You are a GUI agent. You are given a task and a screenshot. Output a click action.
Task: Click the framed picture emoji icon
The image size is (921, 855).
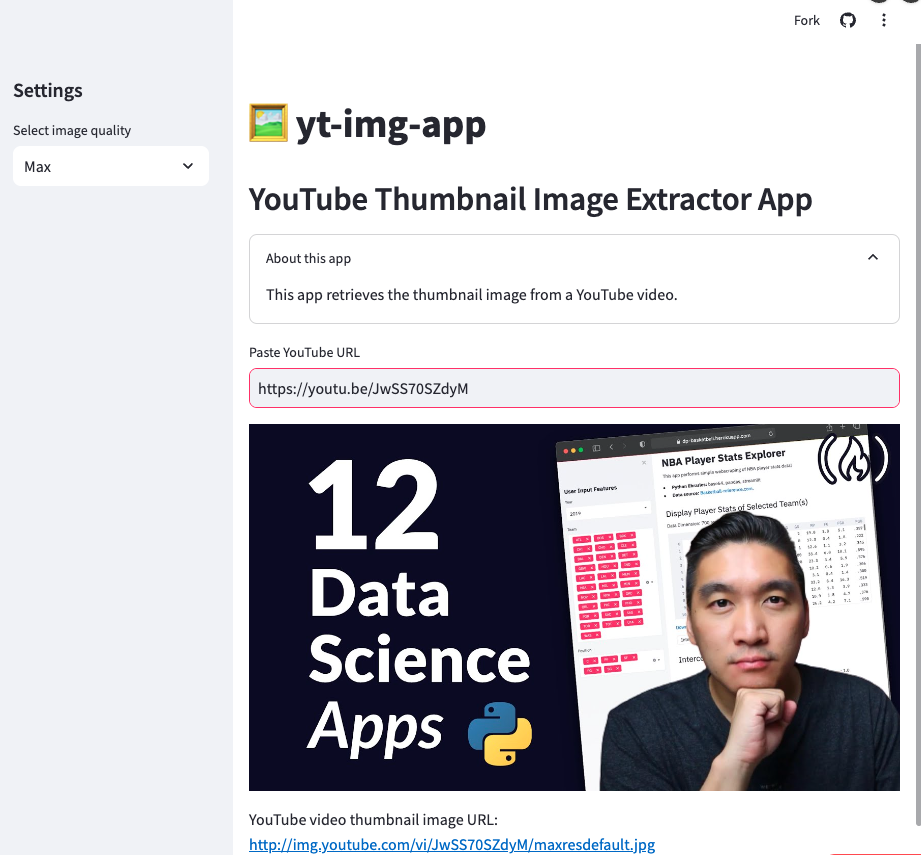click(x=268, y=123)
